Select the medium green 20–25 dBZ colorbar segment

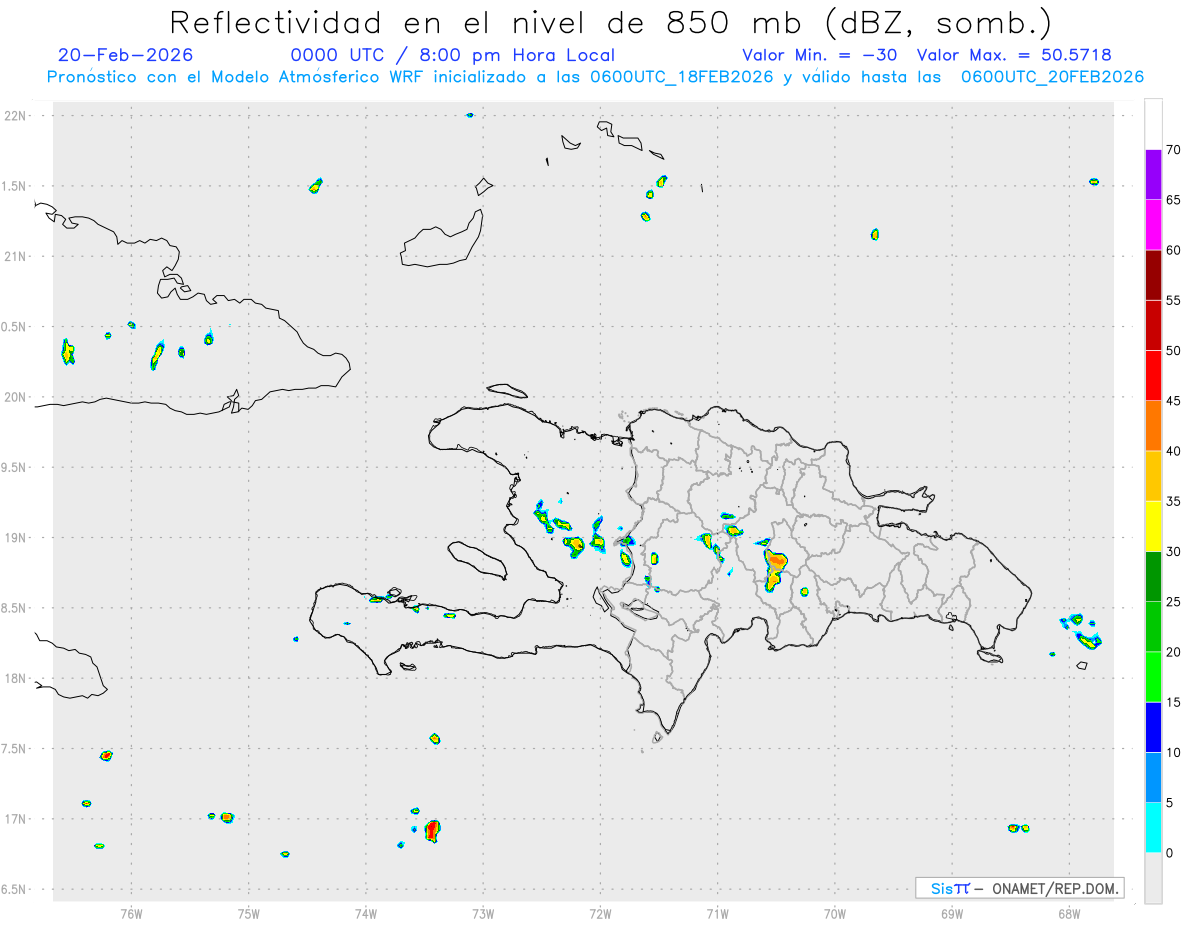[x=1153, y=627]
